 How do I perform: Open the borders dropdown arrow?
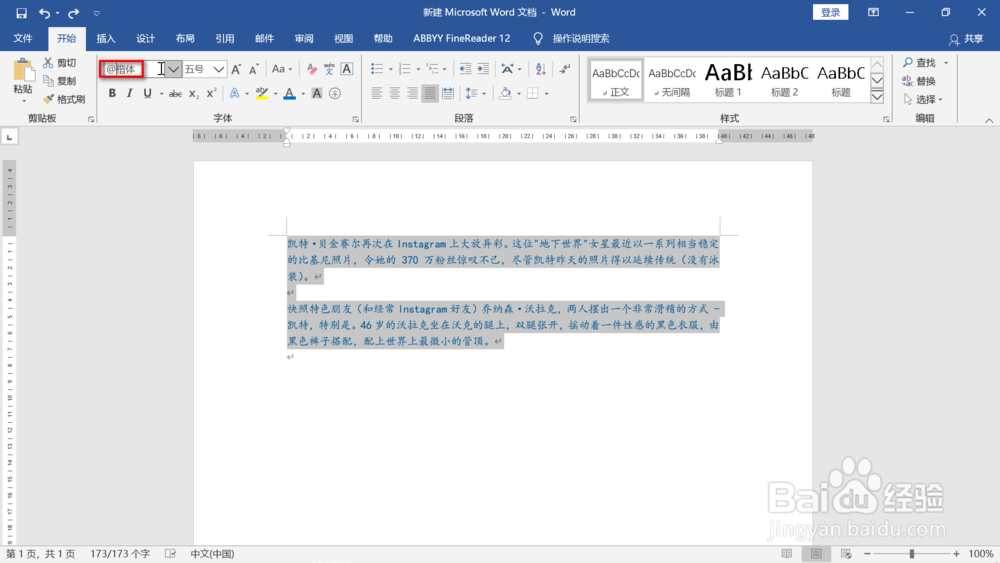pos(547,94)
